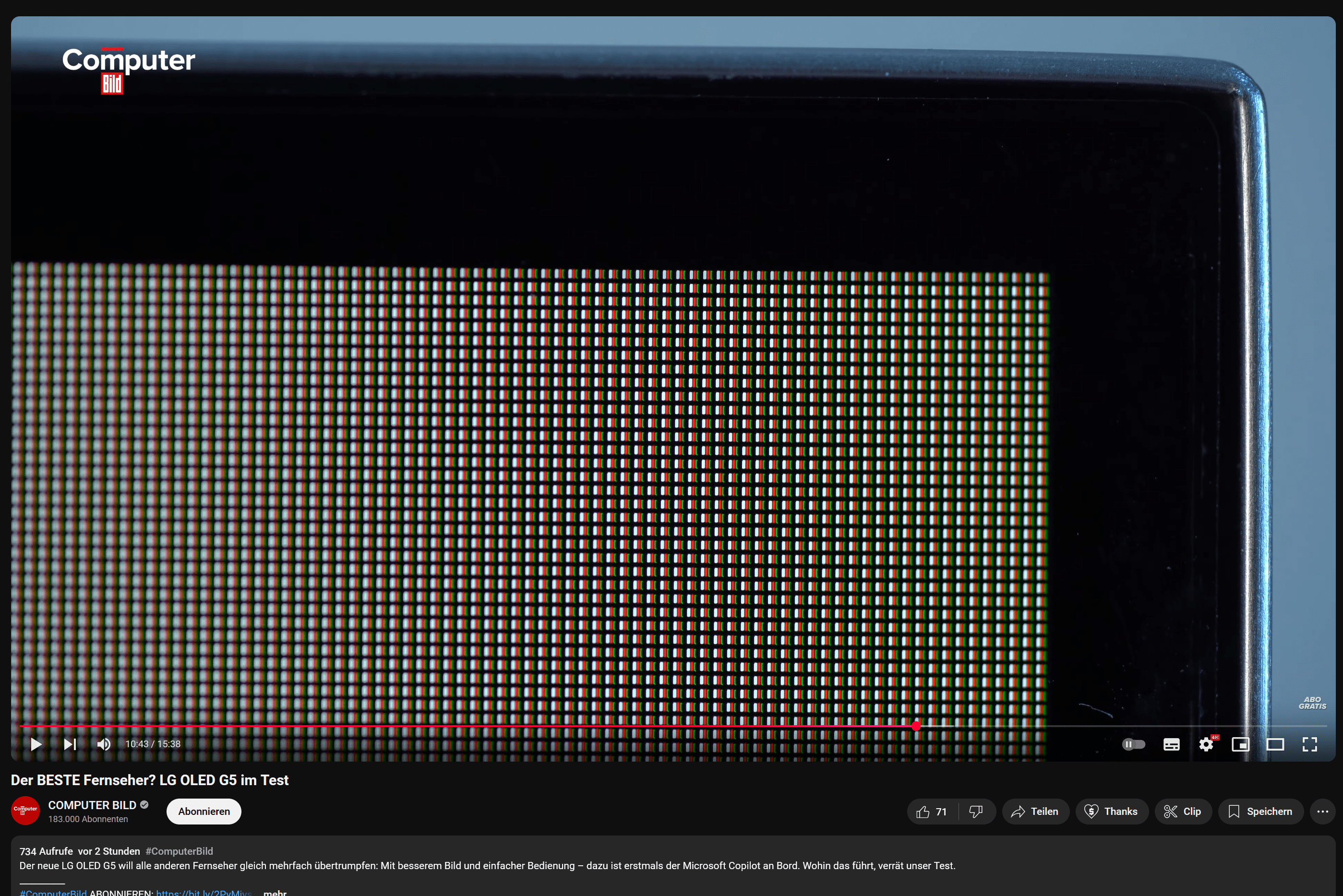1343x896 pixels.
Task: Click the ABO GRATIS channel watermark
Action: [x=1312, y=703]
